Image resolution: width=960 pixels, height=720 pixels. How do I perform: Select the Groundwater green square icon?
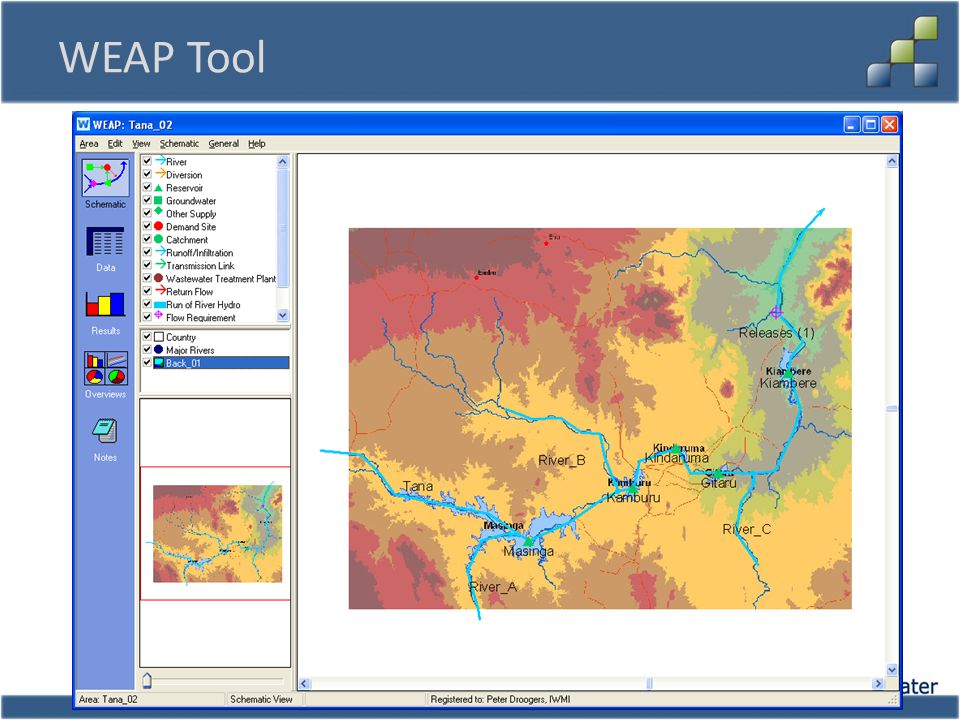[158, 200]
